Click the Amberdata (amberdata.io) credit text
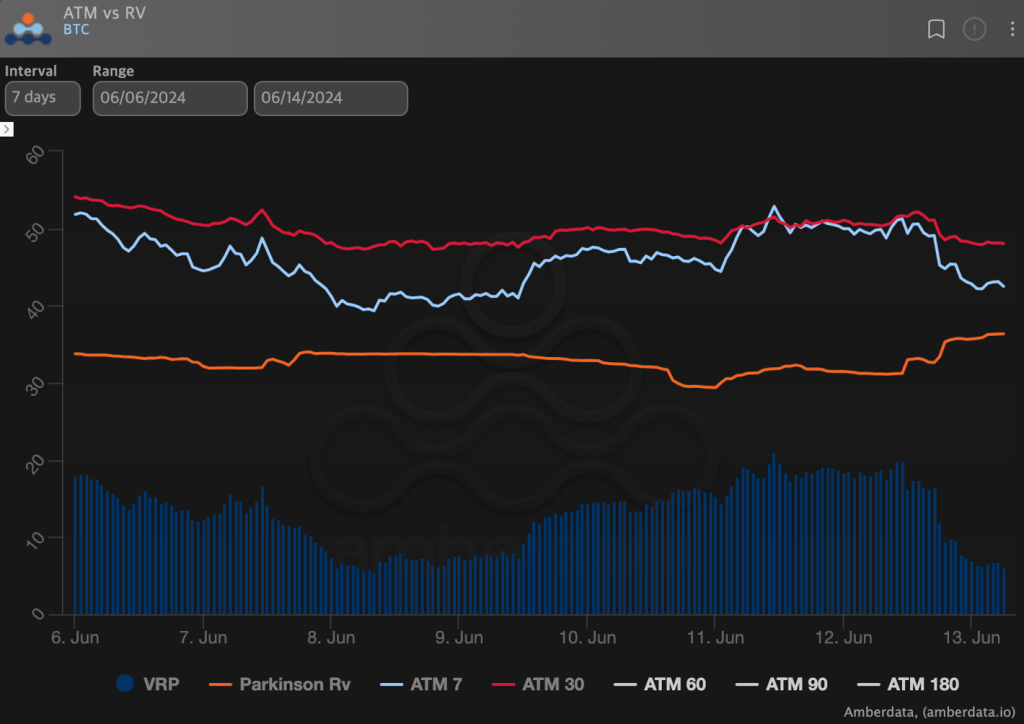 tap(930, 711)
